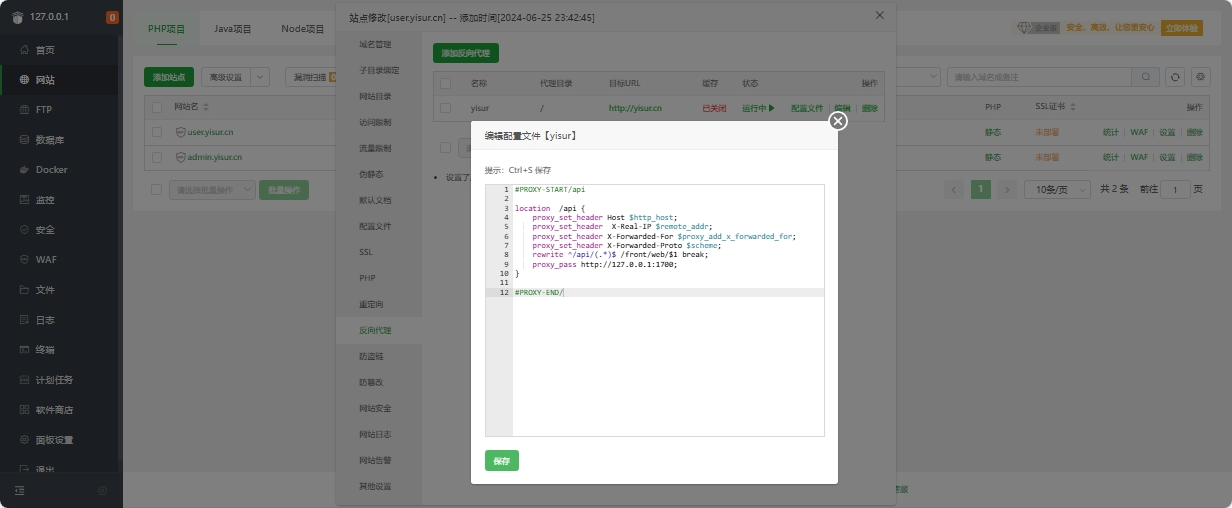This screenshot has width=1232, height=508.
Task: Expand the 高级设置 dropdown arrow
Action: (x=260, y=77)
